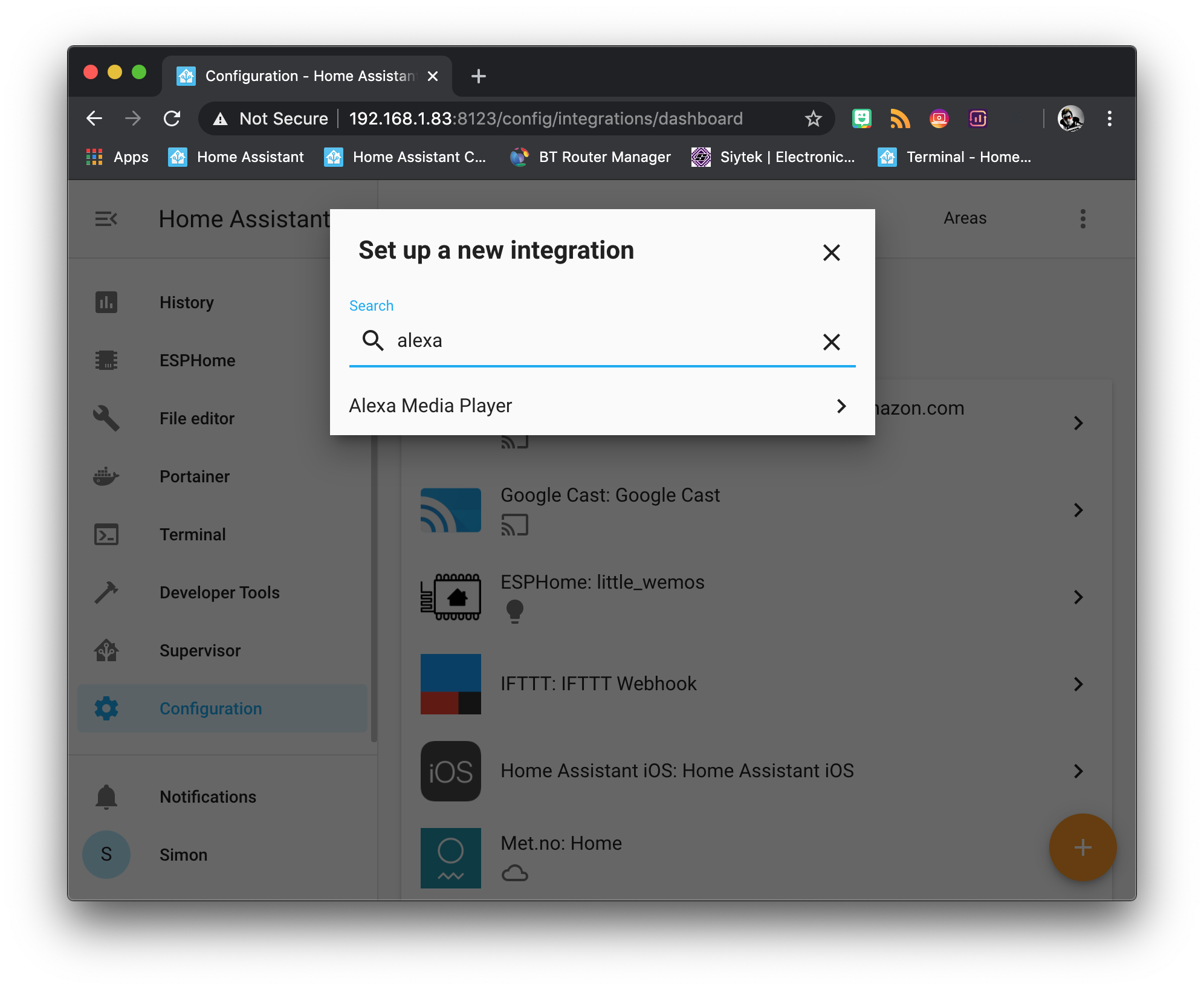Open details for ESPHome little_wemos via chevron
Screen dimensions: 1204x990
tap(1079, 597)
